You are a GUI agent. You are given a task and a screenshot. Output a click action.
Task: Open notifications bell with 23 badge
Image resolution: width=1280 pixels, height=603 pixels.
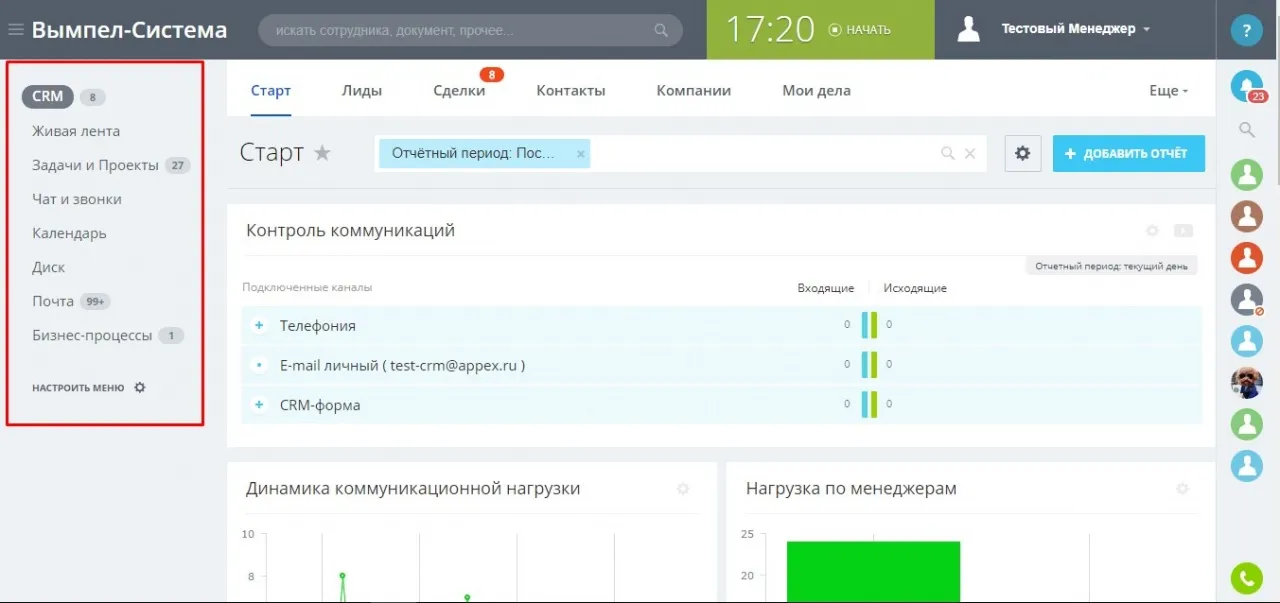(1246, 86)
